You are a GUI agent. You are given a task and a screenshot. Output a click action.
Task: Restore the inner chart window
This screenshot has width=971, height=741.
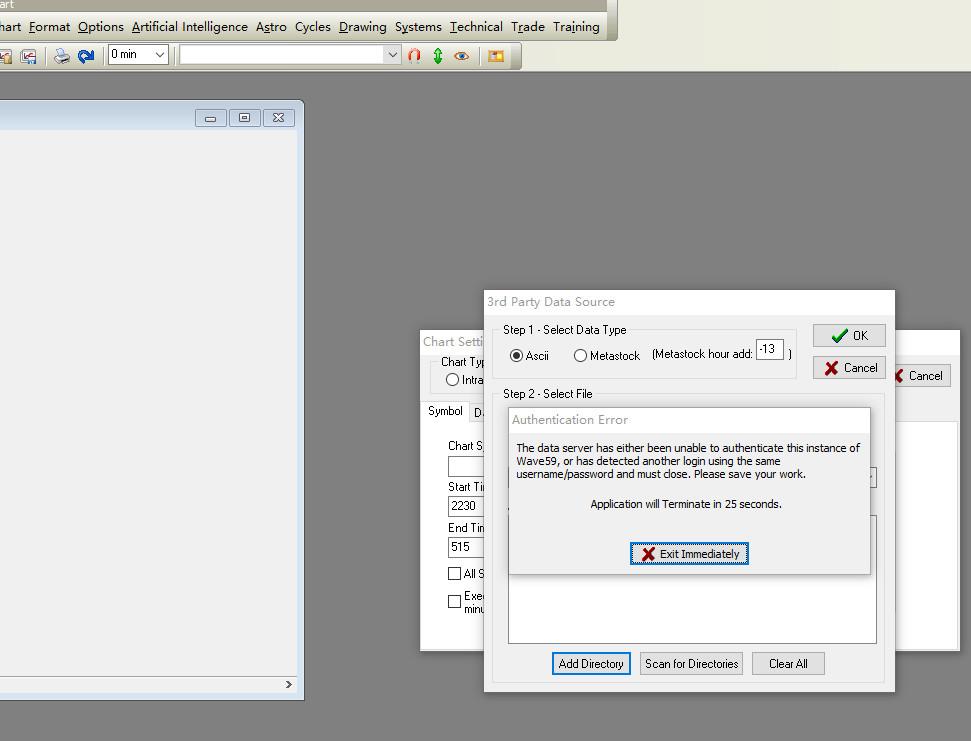click(x=244, y=118)
